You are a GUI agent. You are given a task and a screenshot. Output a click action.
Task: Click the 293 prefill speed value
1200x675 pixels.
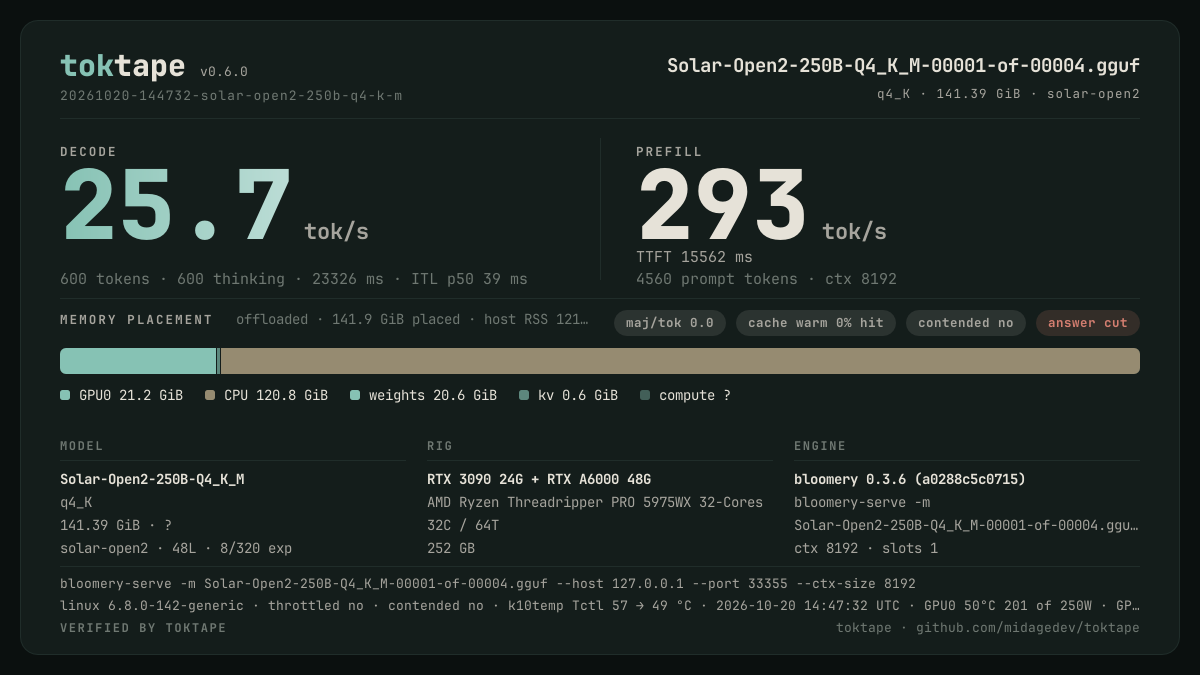click(x=722, y=207)
